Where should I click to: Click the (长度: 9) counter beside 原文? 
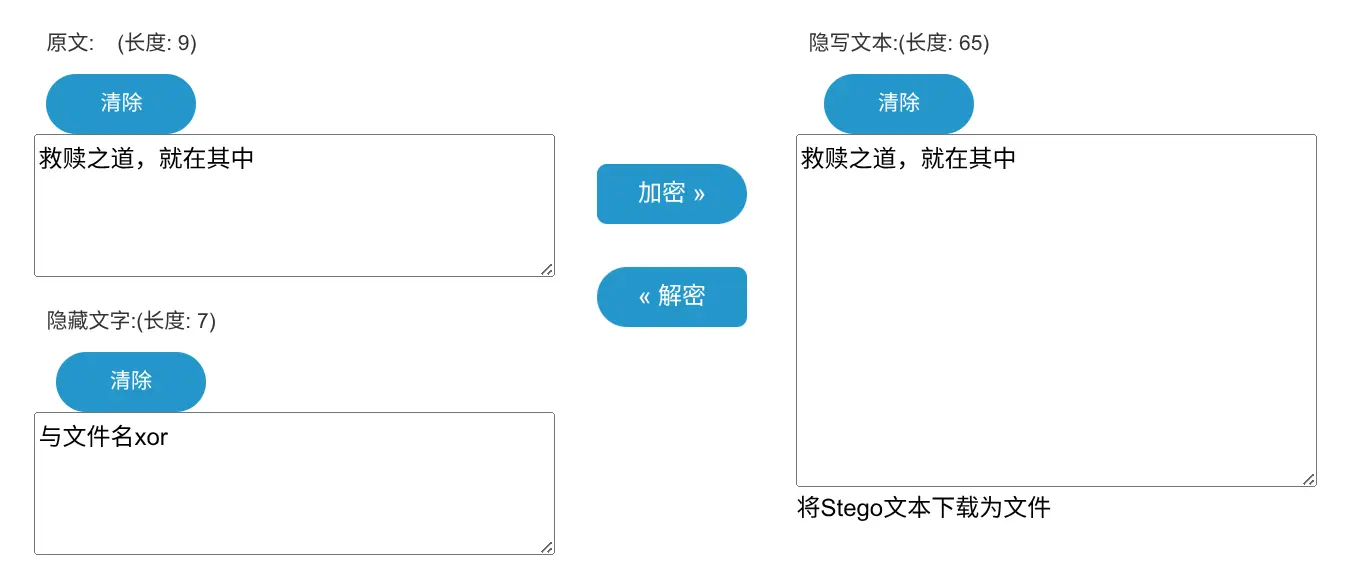157,43
